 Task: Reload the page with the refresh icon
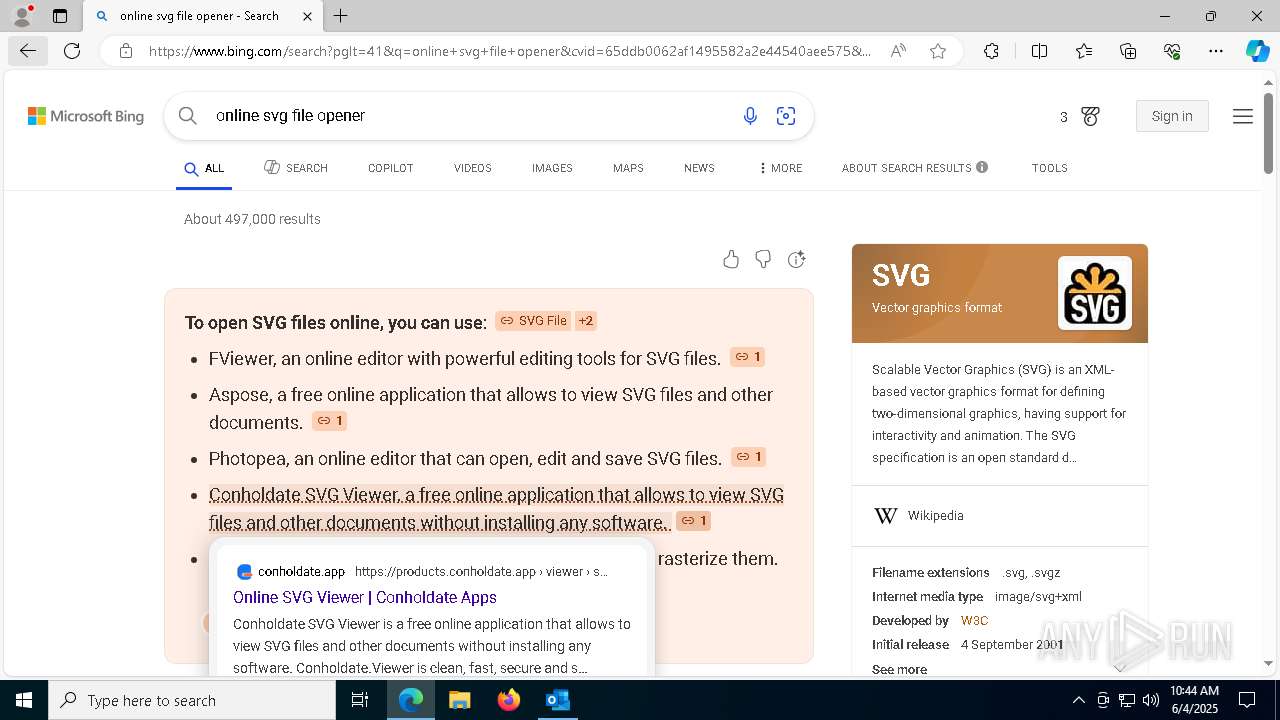tap(72, 51)
